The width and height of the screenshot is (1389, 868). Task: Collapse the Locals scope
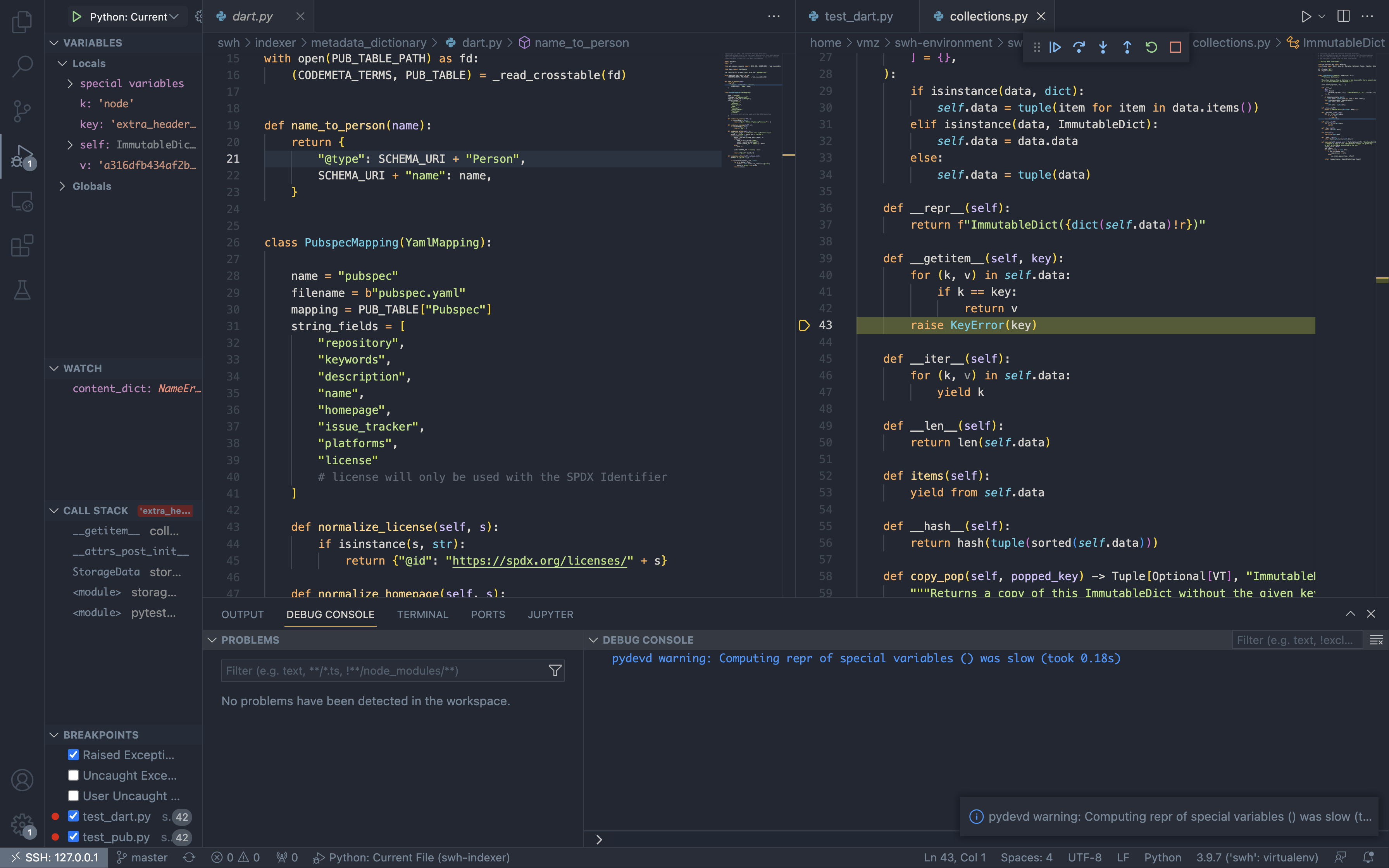click(x=62, y=63)
